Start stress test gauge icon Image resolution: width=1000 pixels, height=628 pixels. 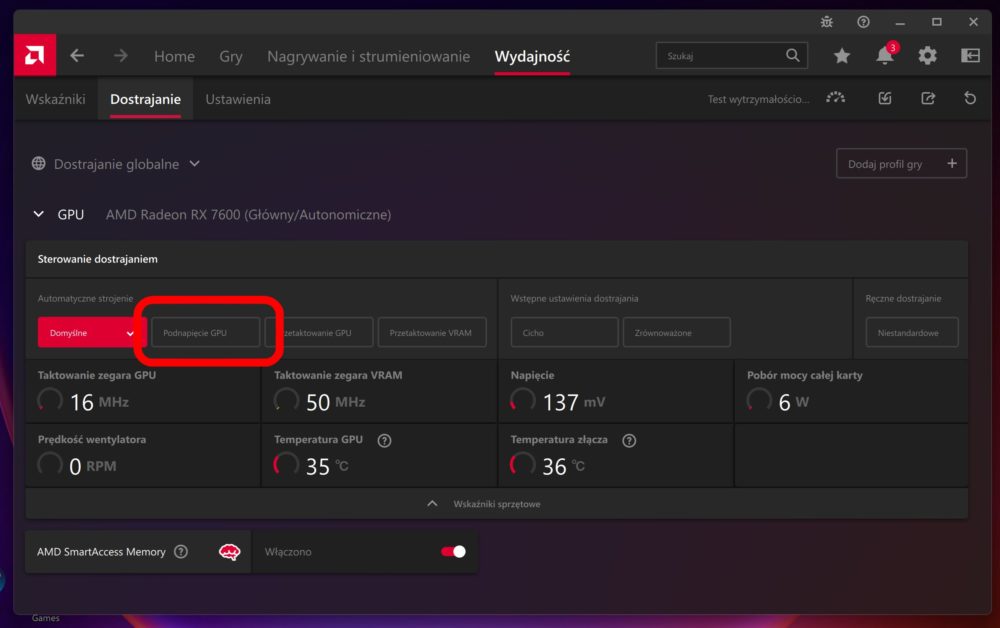(835, 98)
